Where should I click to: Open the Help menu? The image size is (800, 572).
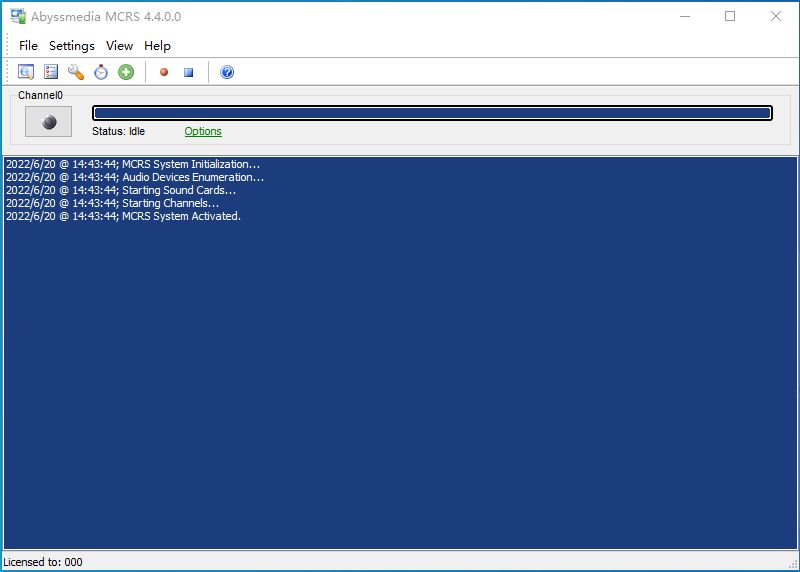click(x=157, y=46)
